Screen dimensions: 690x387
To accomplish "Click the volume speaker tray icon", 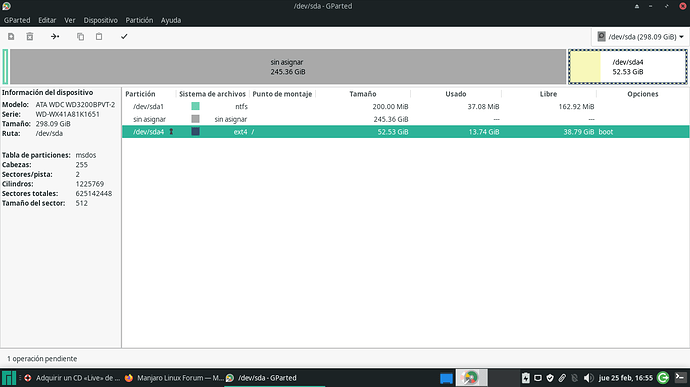I will tap(588, 378).
